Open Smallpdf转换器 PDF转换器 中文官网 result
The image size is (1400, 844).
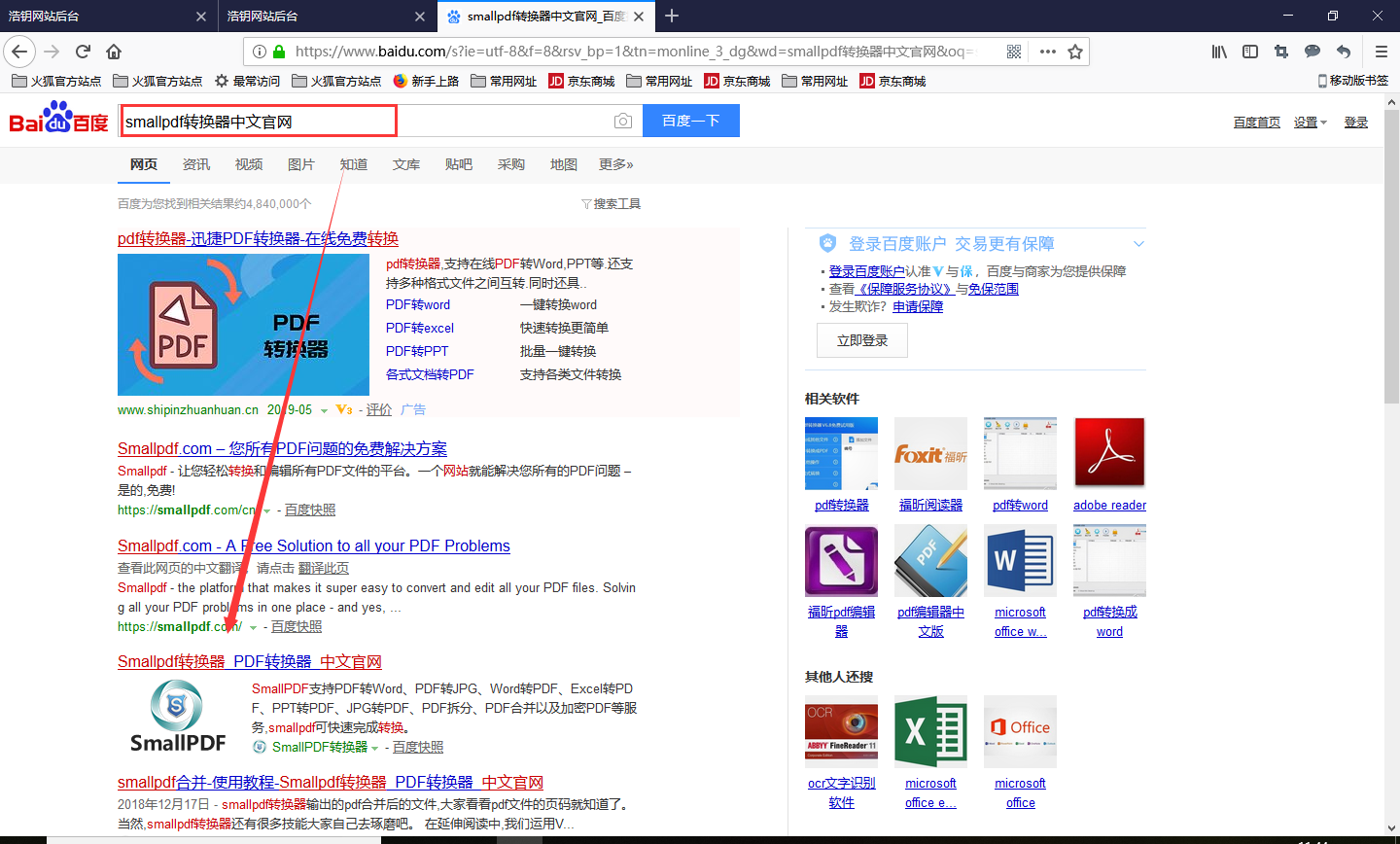(250, 661)
